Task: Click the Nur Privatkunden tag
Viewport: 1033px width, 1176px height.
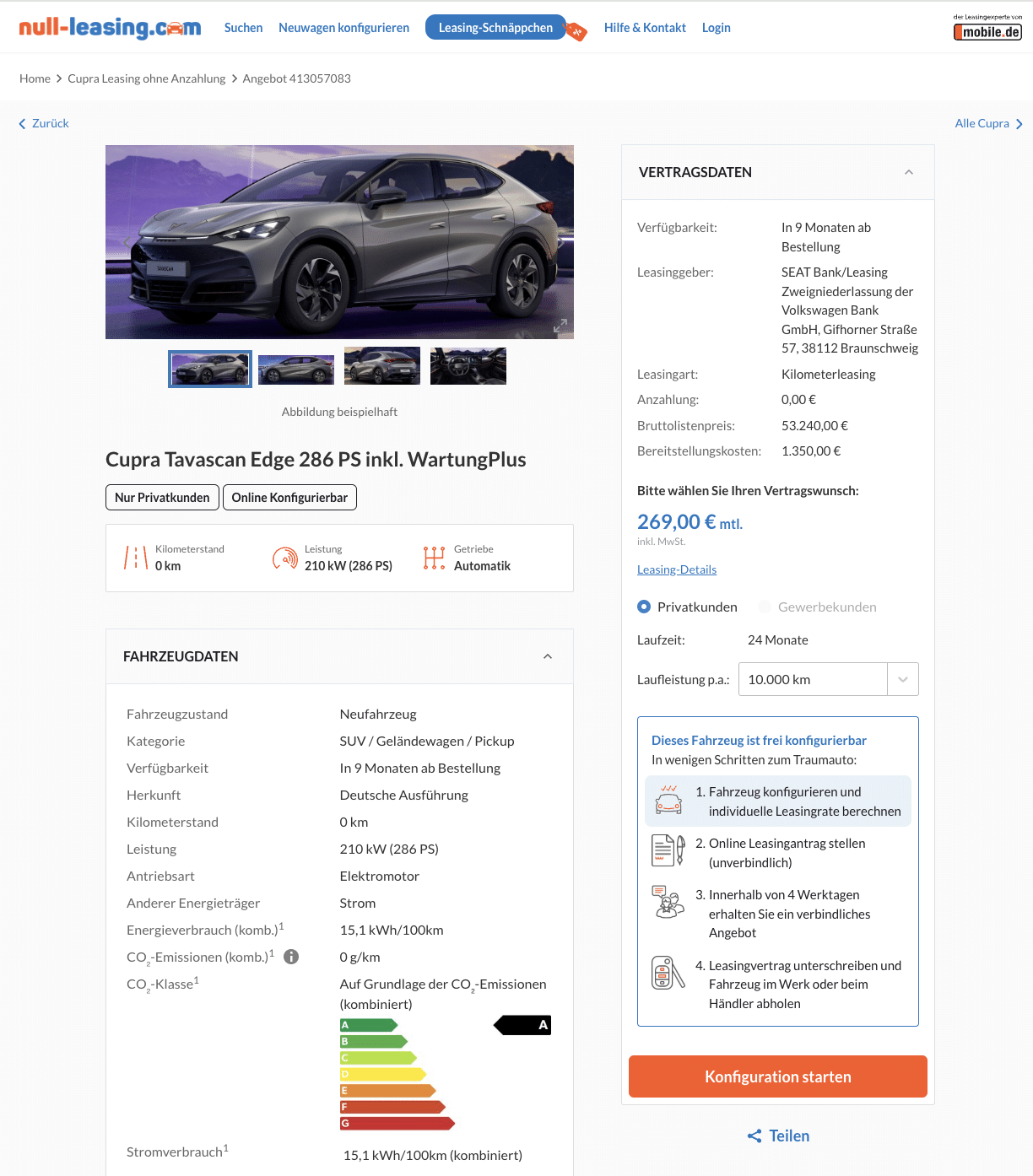Action: pos(162,498)
